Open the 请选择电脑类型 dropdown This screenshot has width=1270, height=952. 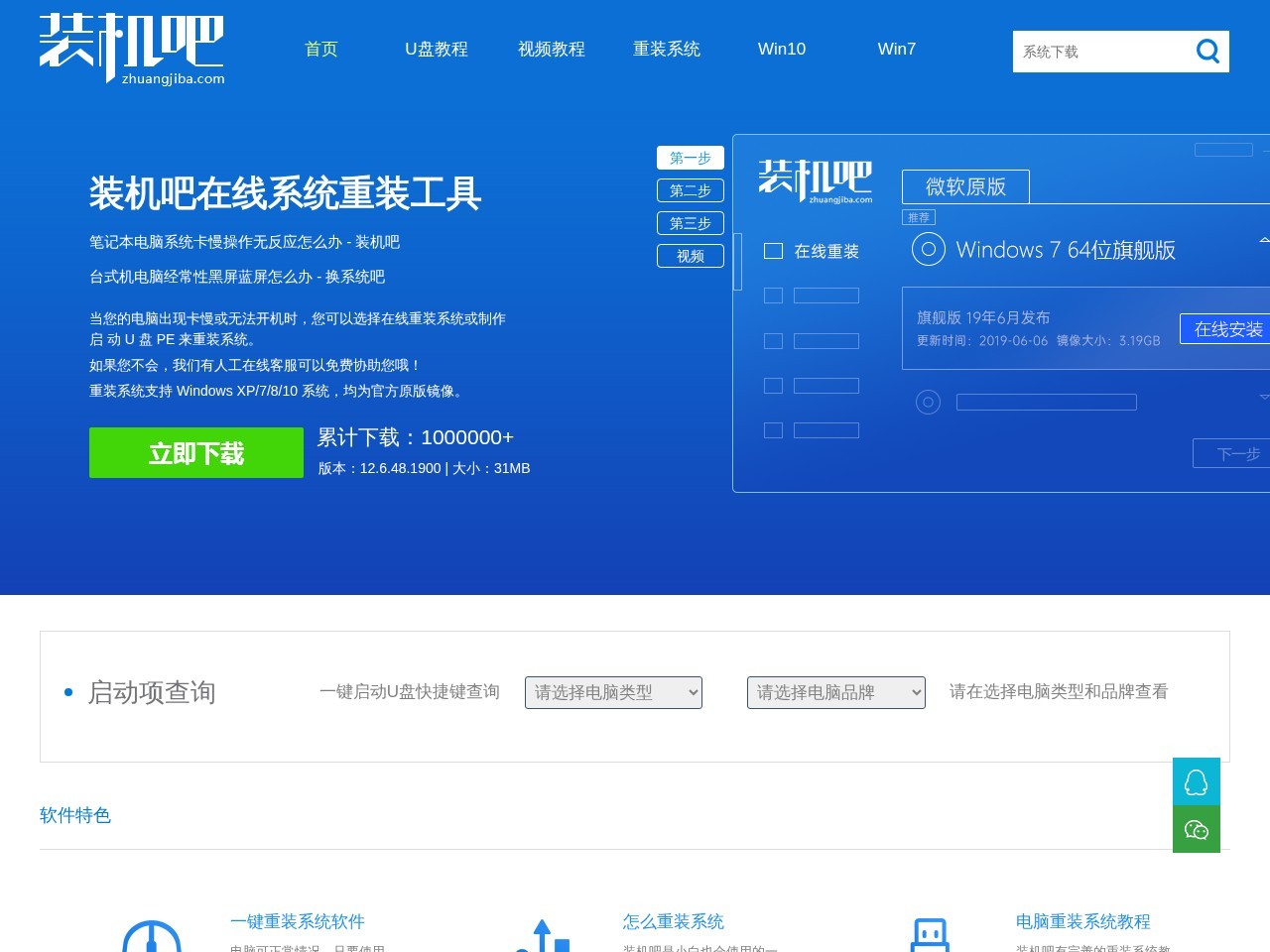613,692
